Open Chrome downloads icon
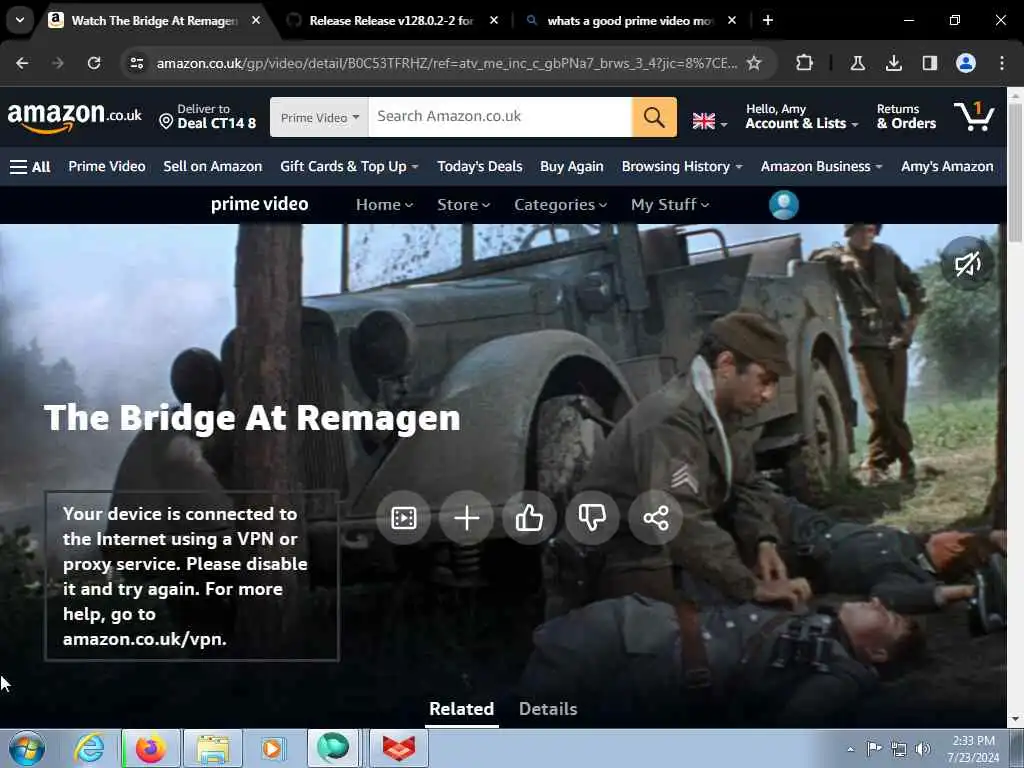Image resolution: width=1024 pixels, height=768 pixels. click(893, 63)
